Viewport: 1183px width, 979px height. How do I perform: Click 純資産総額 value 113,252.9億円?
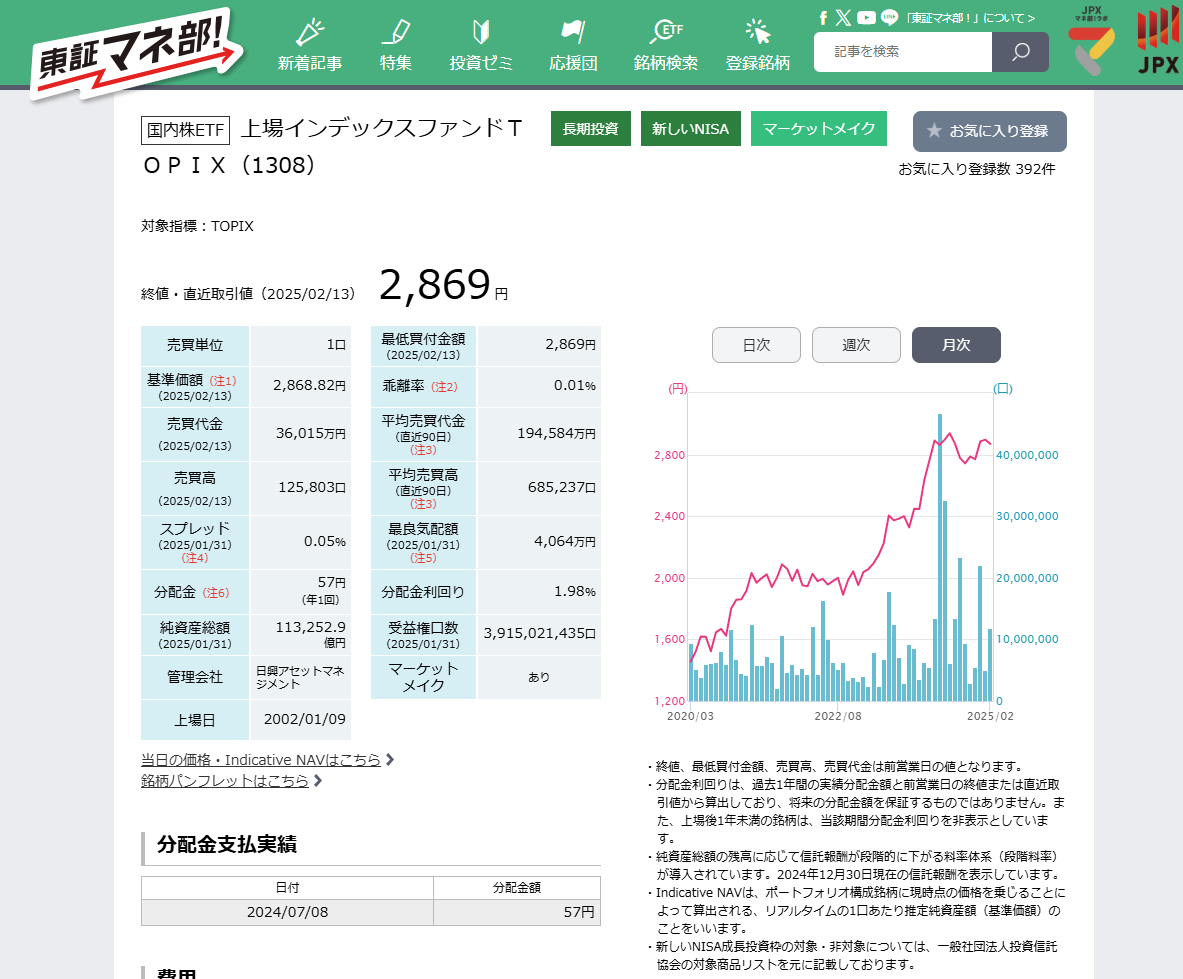point(311,634)
